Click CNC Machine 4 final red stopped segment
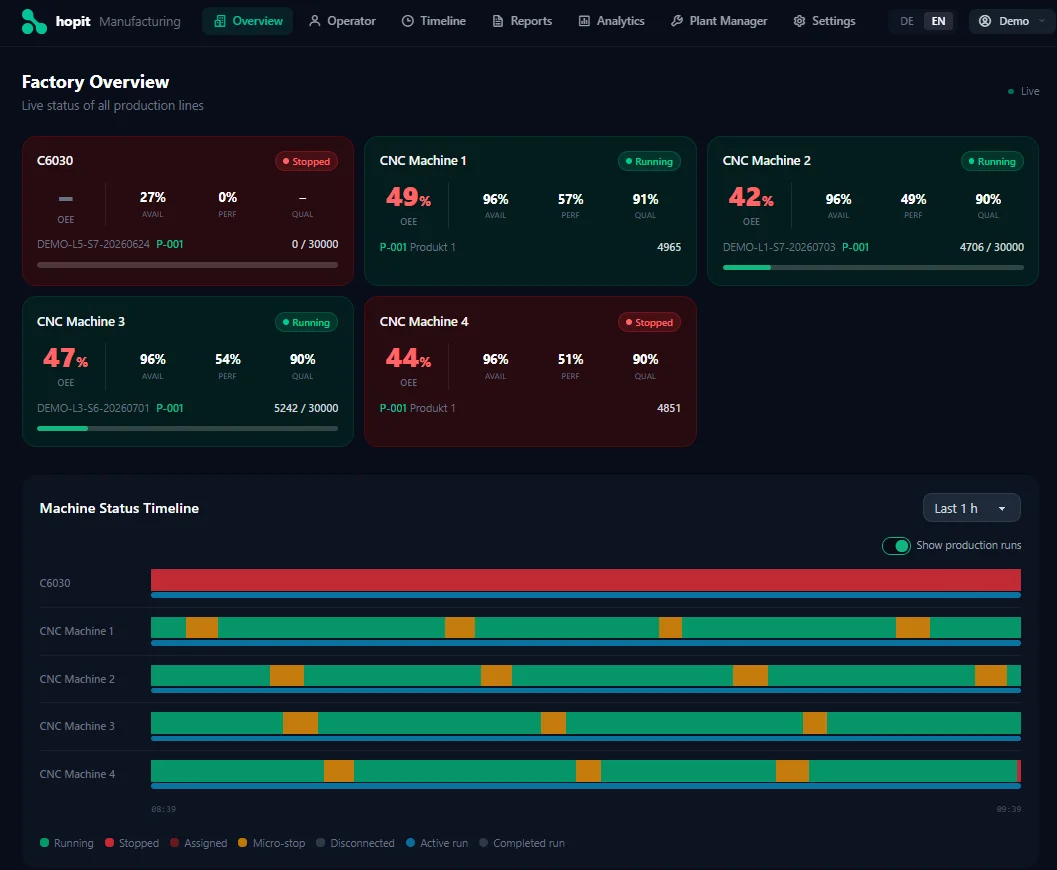Viewport: 1057px width, 870px height. tap(1019, 770)
